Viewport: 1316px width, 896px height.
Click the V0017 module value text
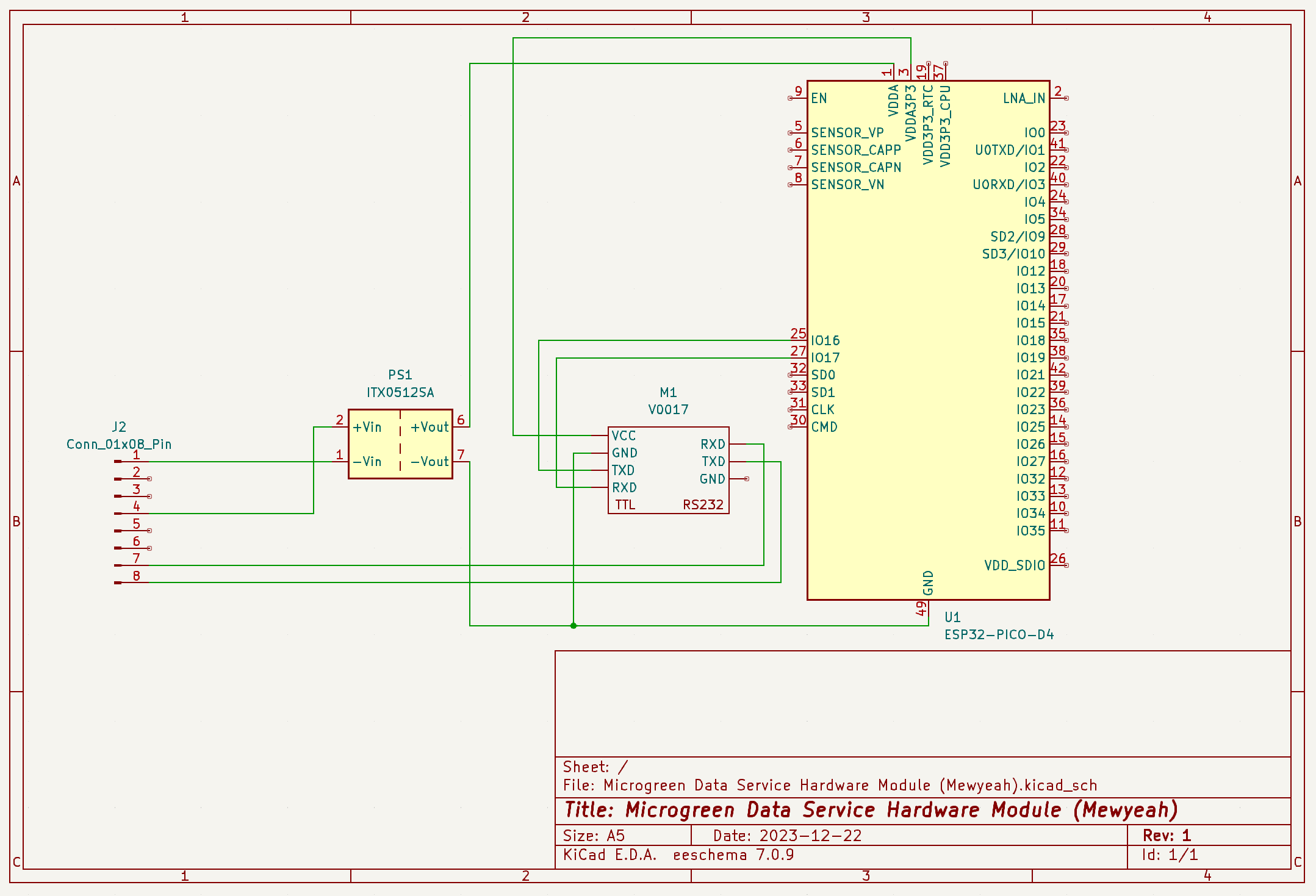[668, 409]
